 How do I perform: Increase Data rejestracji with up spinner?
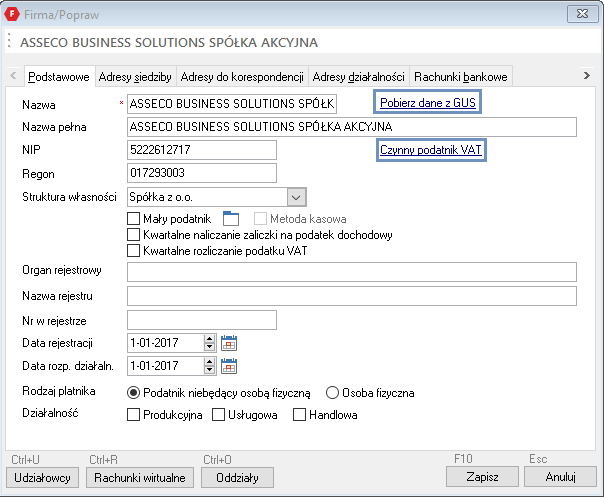pos(210,339)
